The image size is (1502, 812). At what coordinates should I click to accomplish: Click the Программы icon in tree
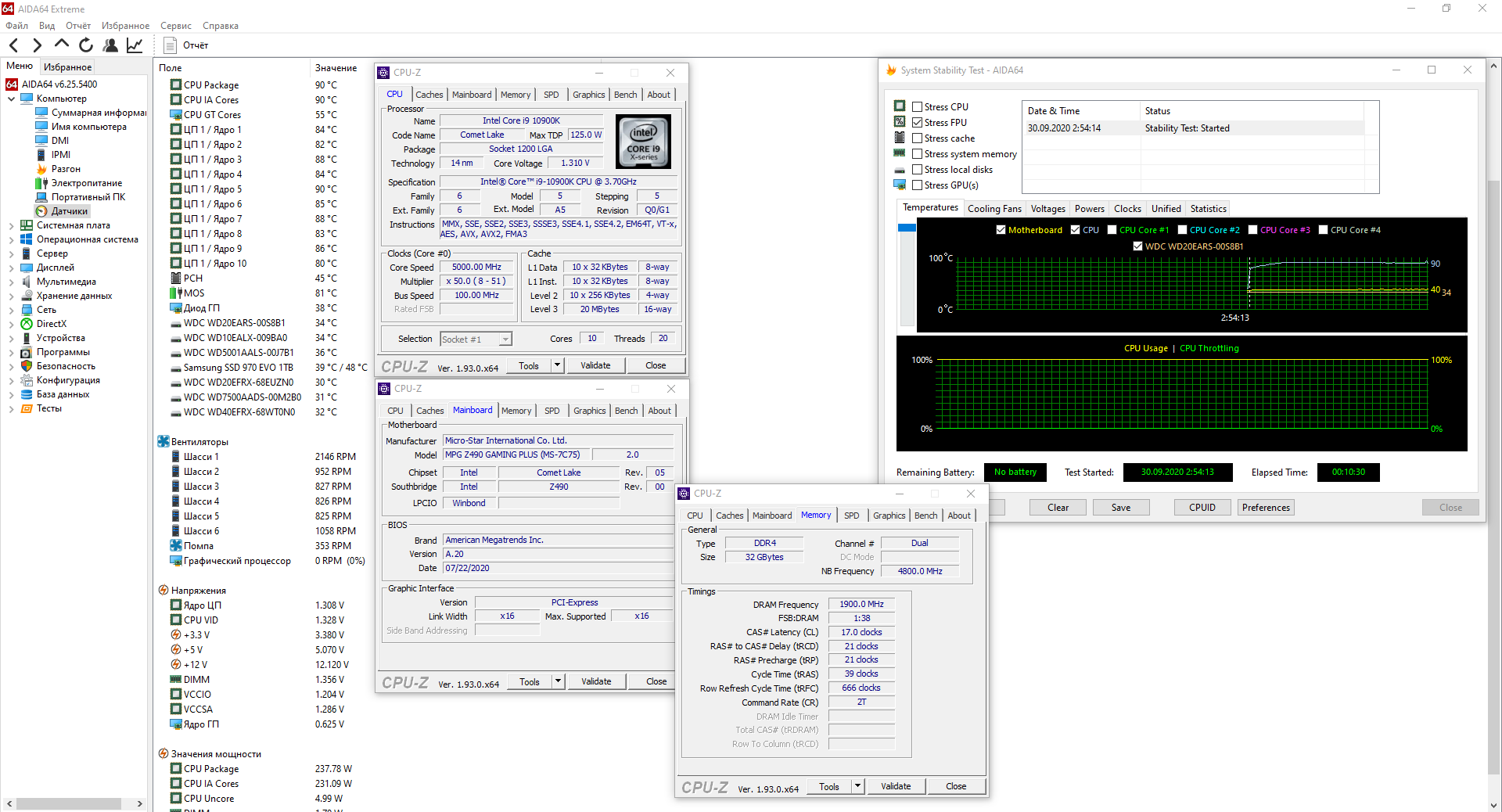[27, 352]
